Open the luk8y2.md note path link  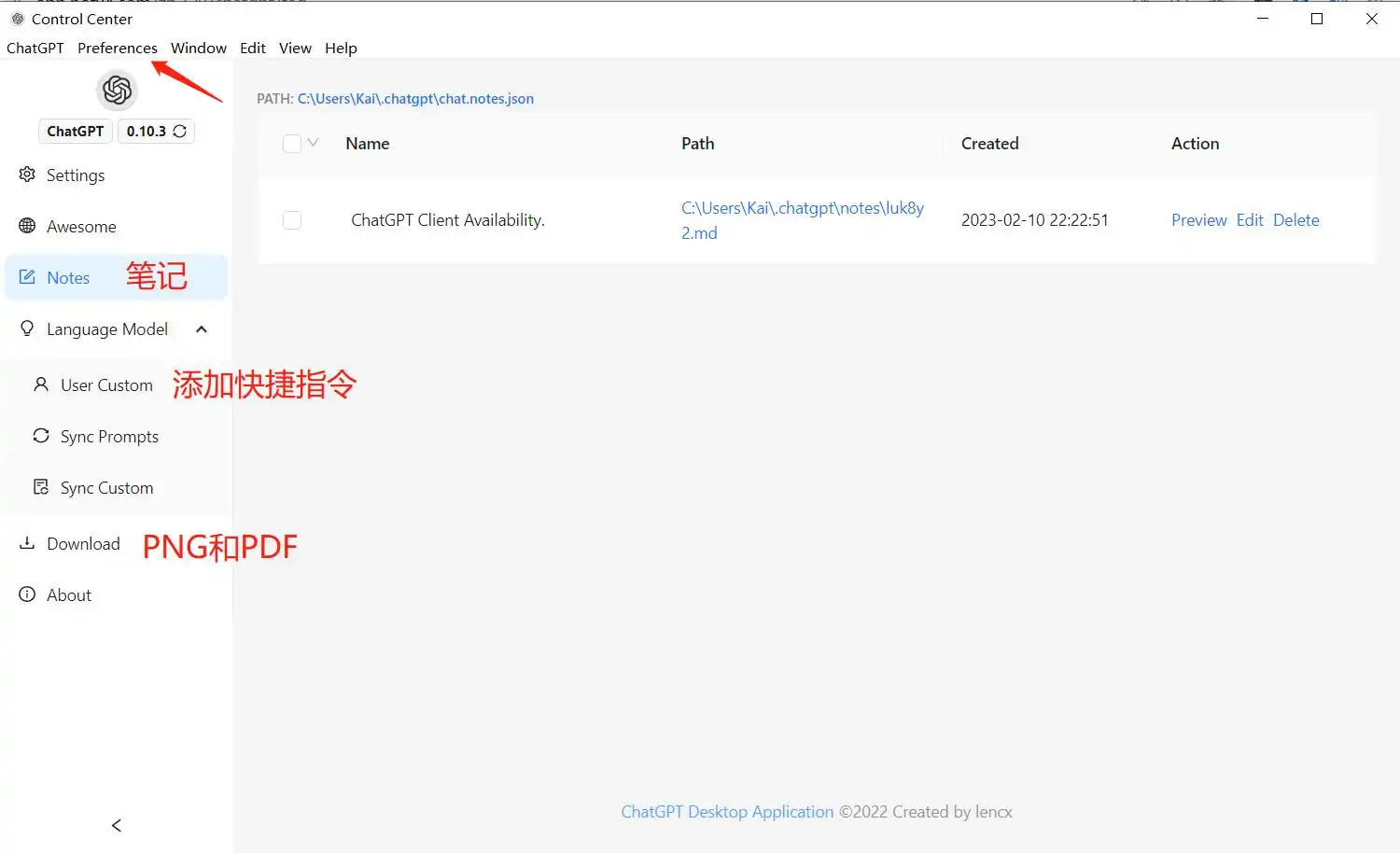(803, 220)
